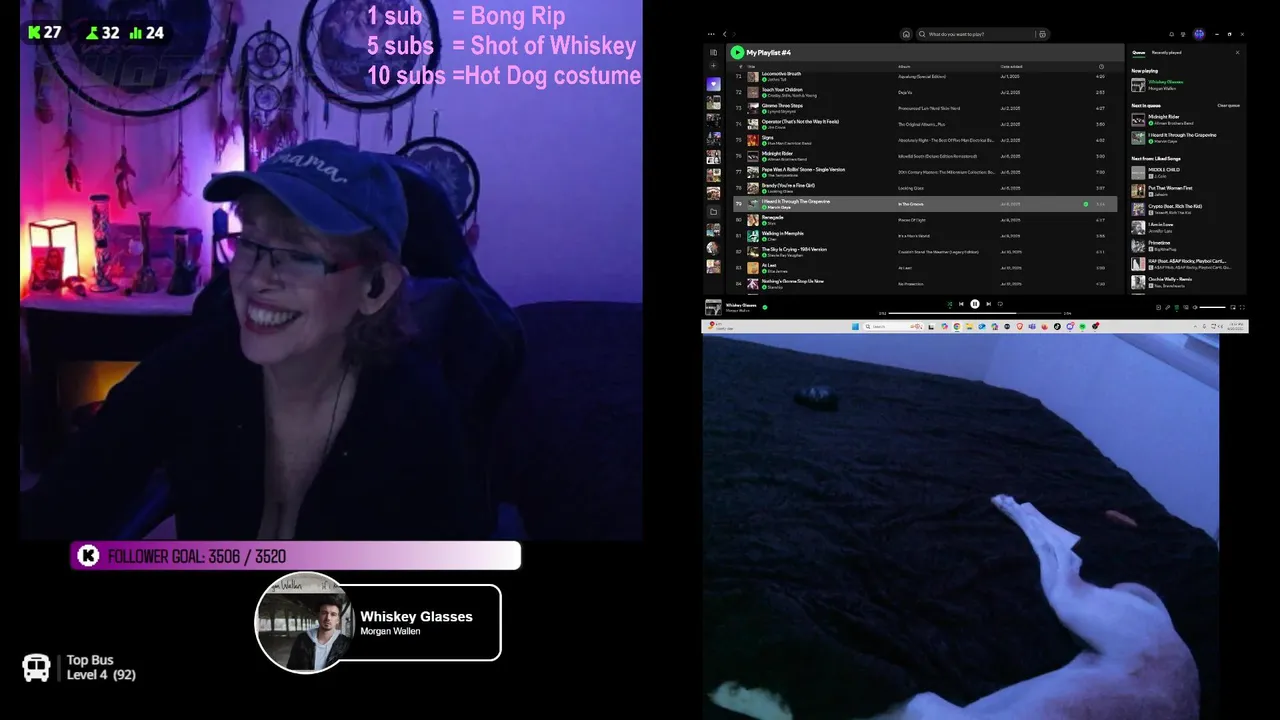This screenshot has height=720, width=1280.
Task: Select track Locomotive Breath
Action: coord(781,73)
